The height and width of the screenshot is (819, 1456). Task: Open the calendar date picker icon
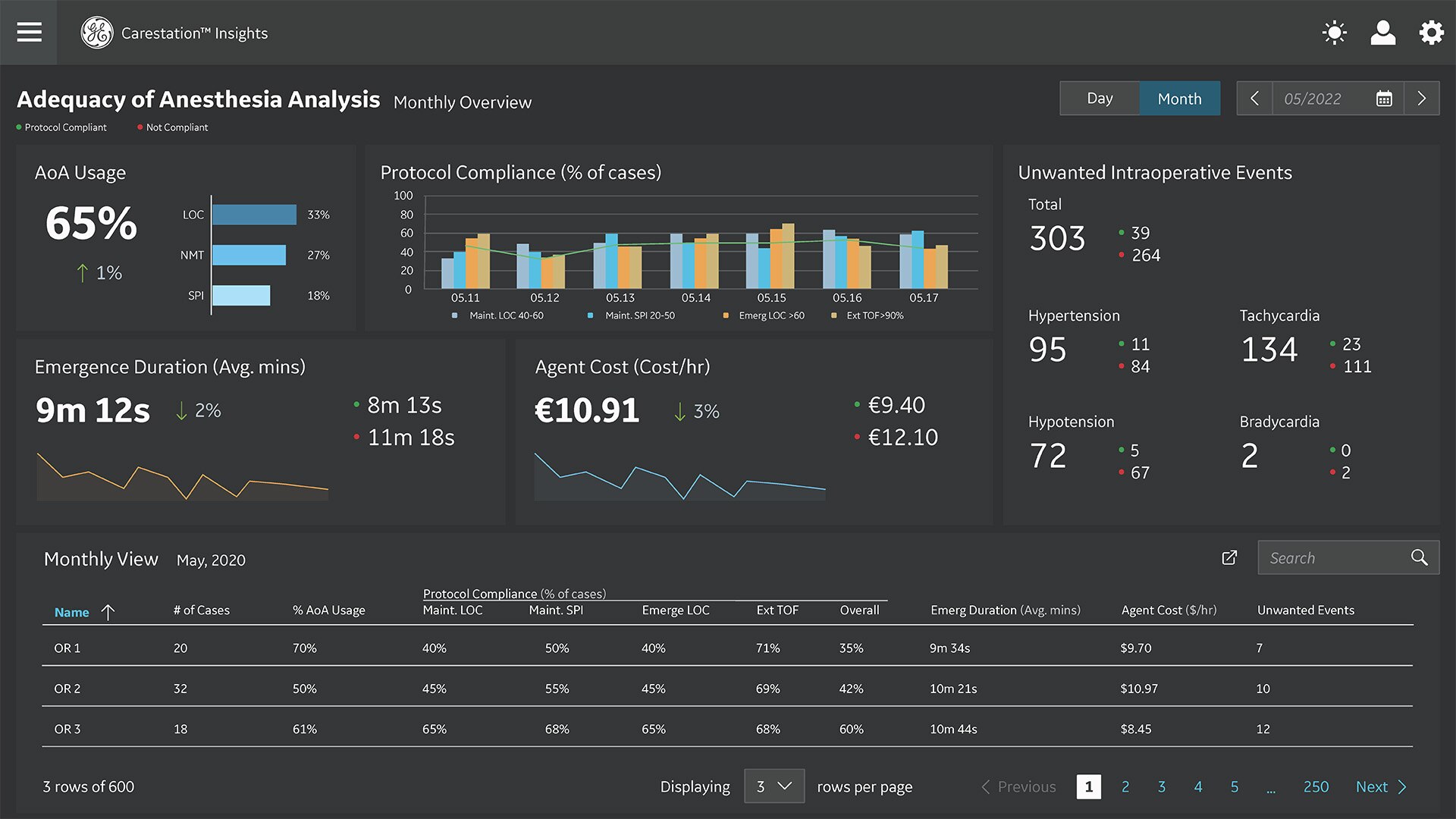pyautogui.click(x=1385, y=99)
